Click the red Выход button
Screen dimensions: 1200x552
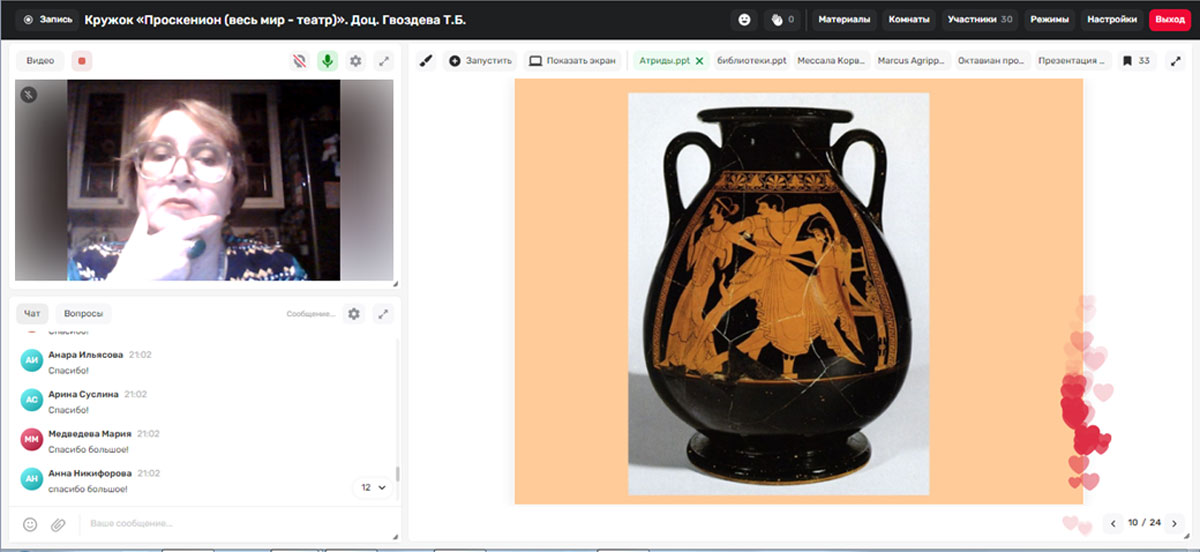pyautogui.click(x=1170, y=19)
